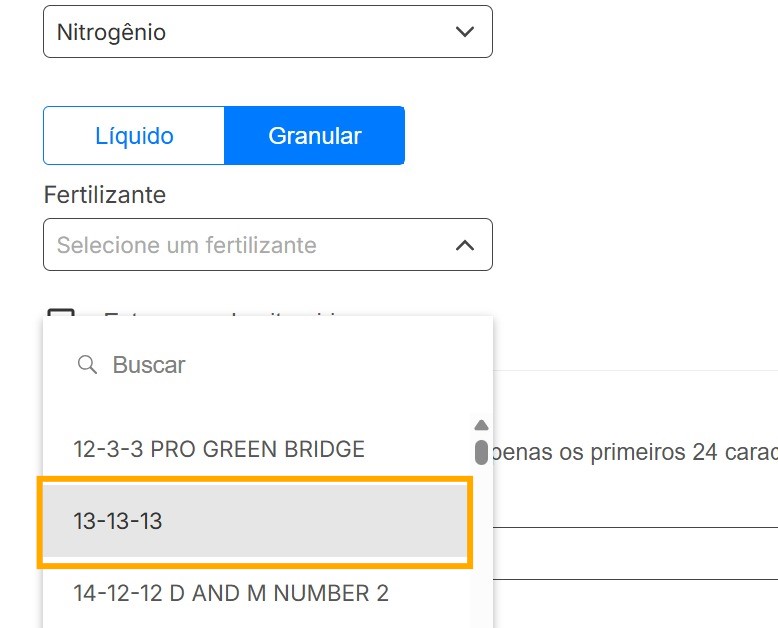The width and height of the screenshot is (778, 628).
Task: Click the Buscar search field
Action: click(x=280, y=365)
